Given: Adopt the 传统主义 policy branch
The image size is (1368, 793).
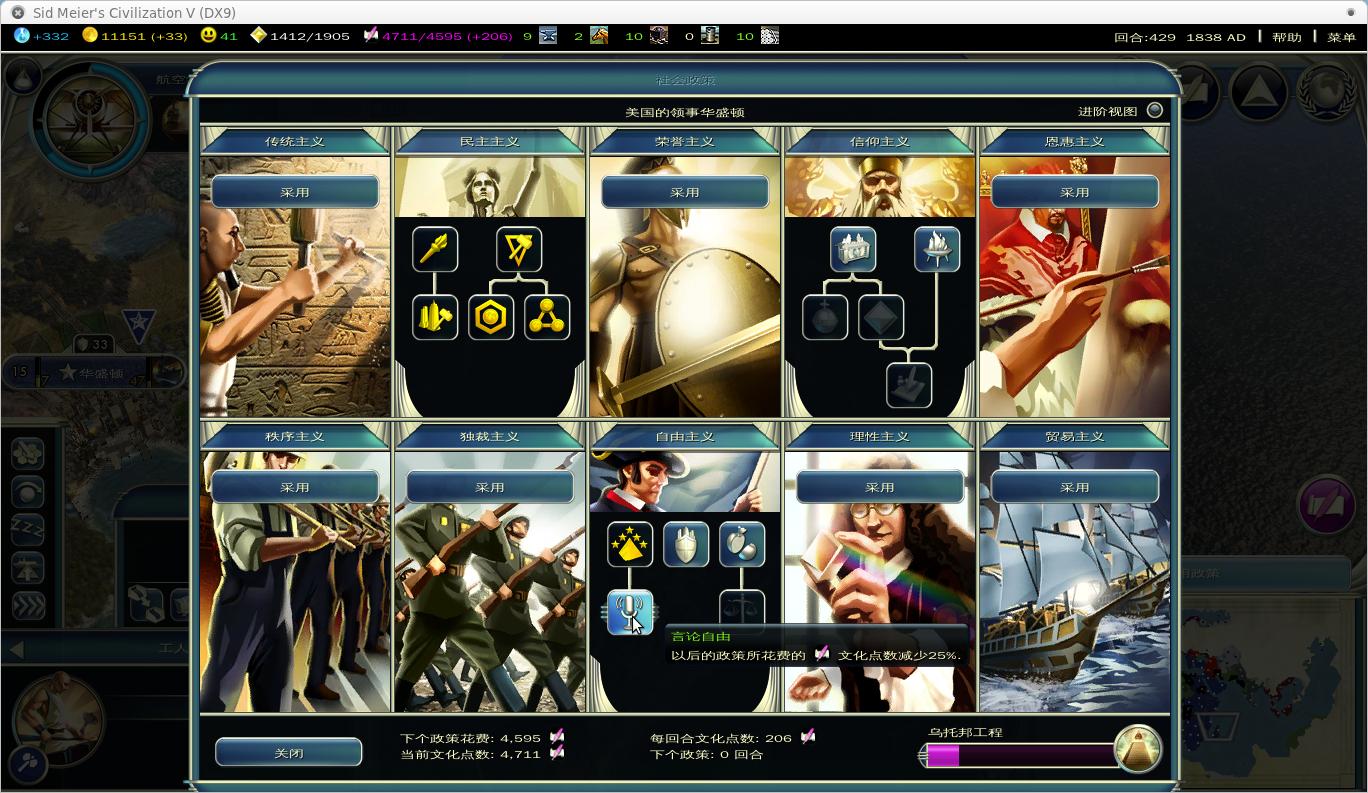Looking at the screenshot, I should 295,192.
